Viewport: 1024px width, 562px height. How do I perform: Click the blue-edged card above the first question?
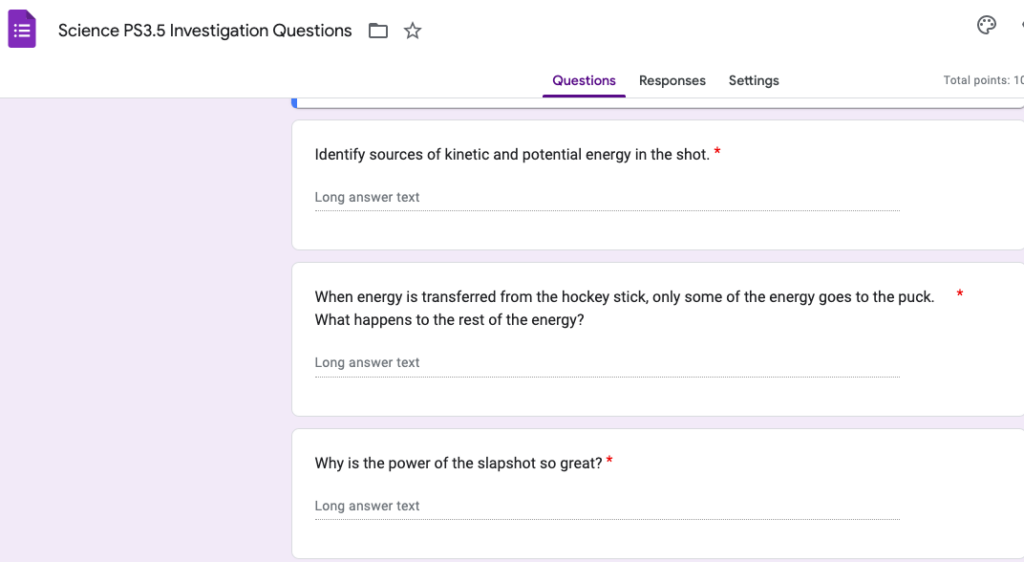point(660,103)
